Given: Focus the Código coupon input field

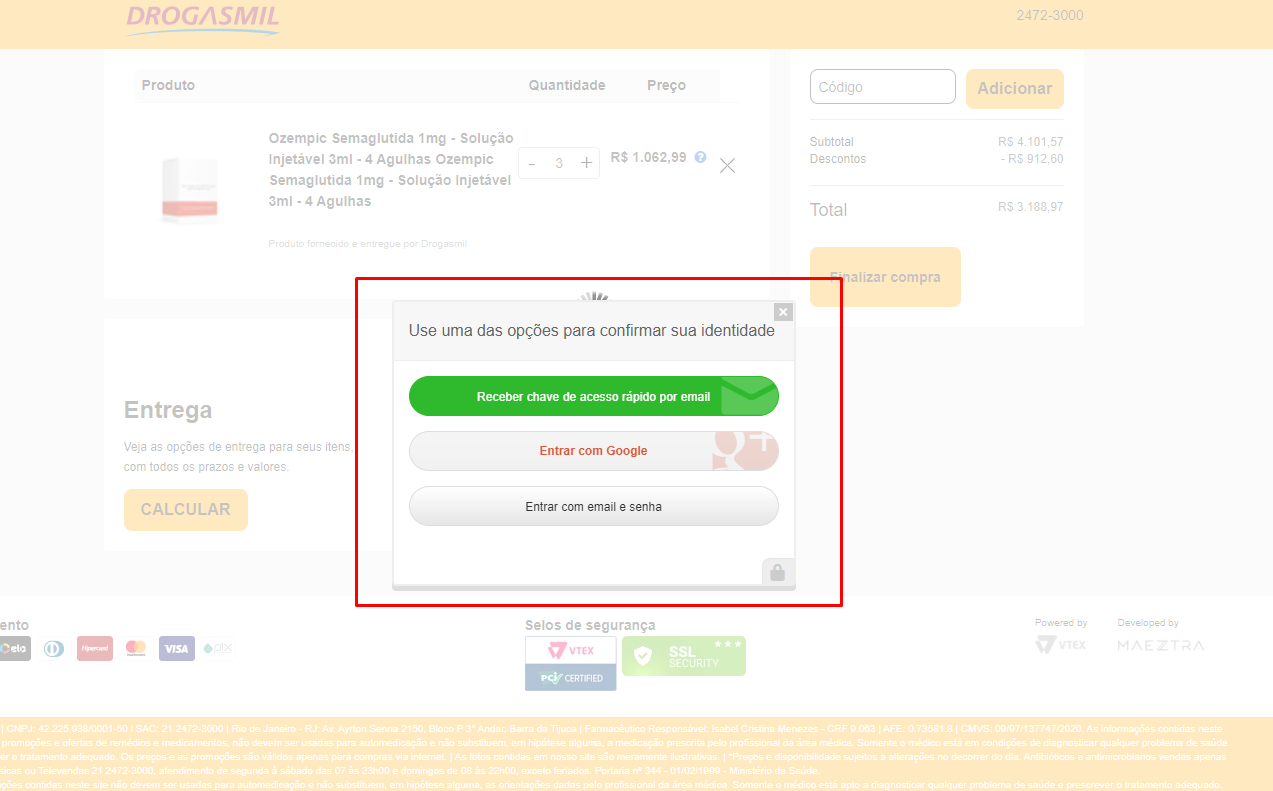Looking at the screenshot, I should pos(883,87).
